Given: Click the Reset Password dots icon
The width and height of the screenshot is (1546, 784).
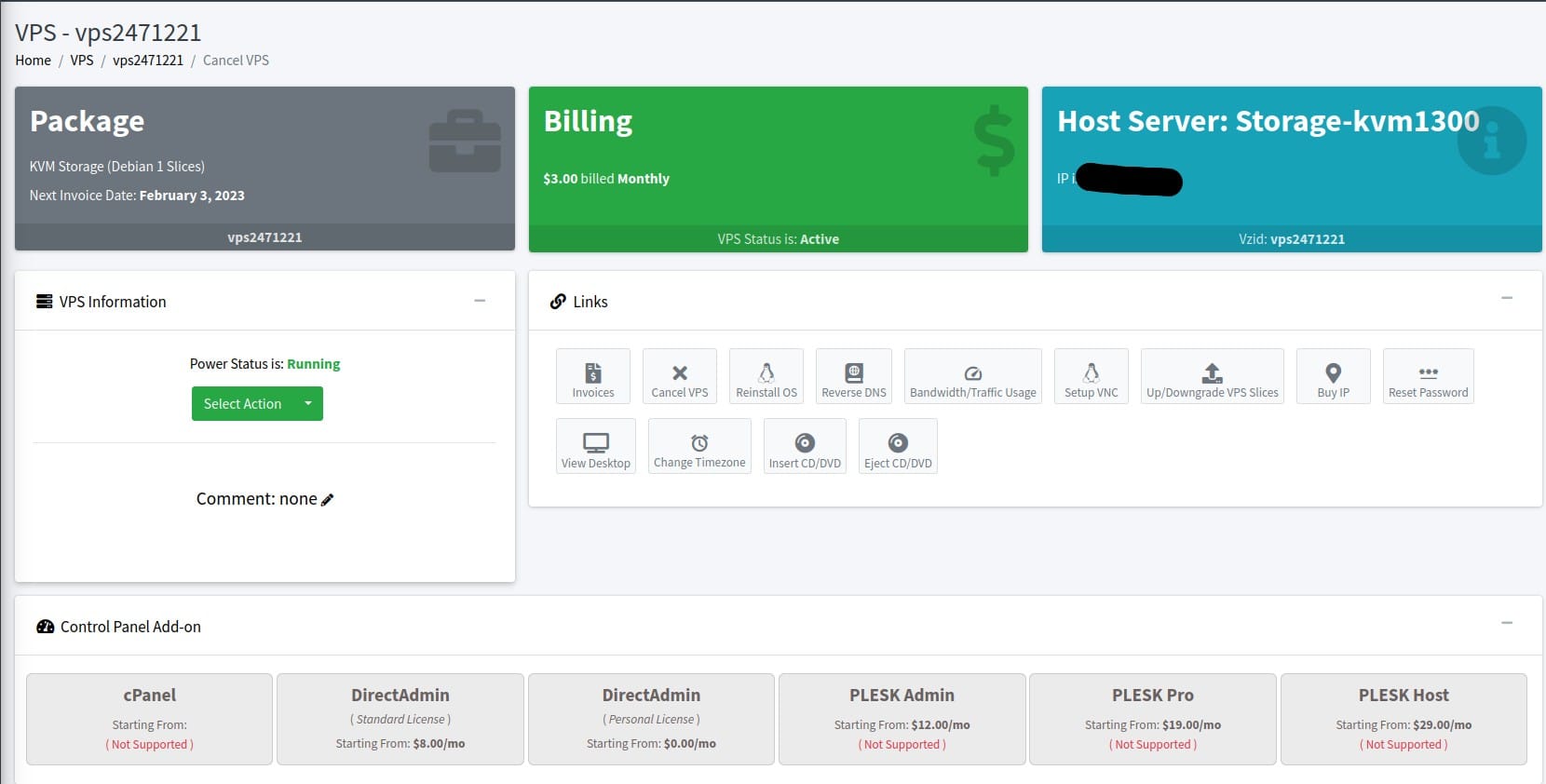Looking at the screenshot, I should [1429, 373].
